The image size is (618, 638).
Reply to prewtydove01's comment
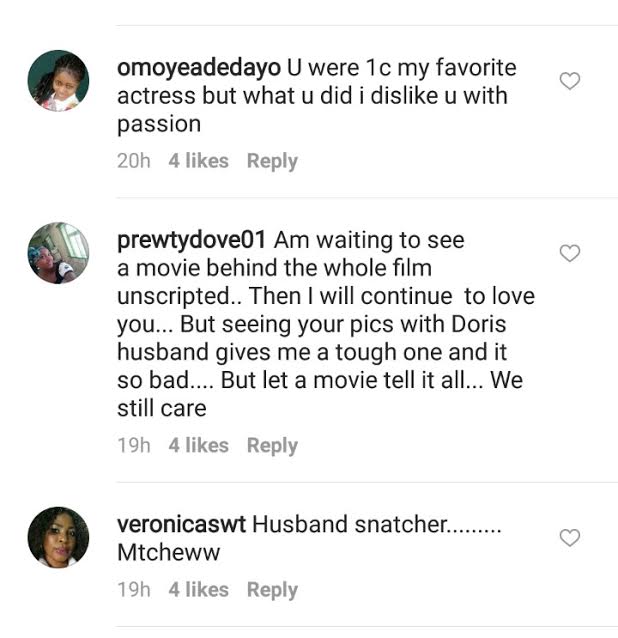tap(272, 445)
